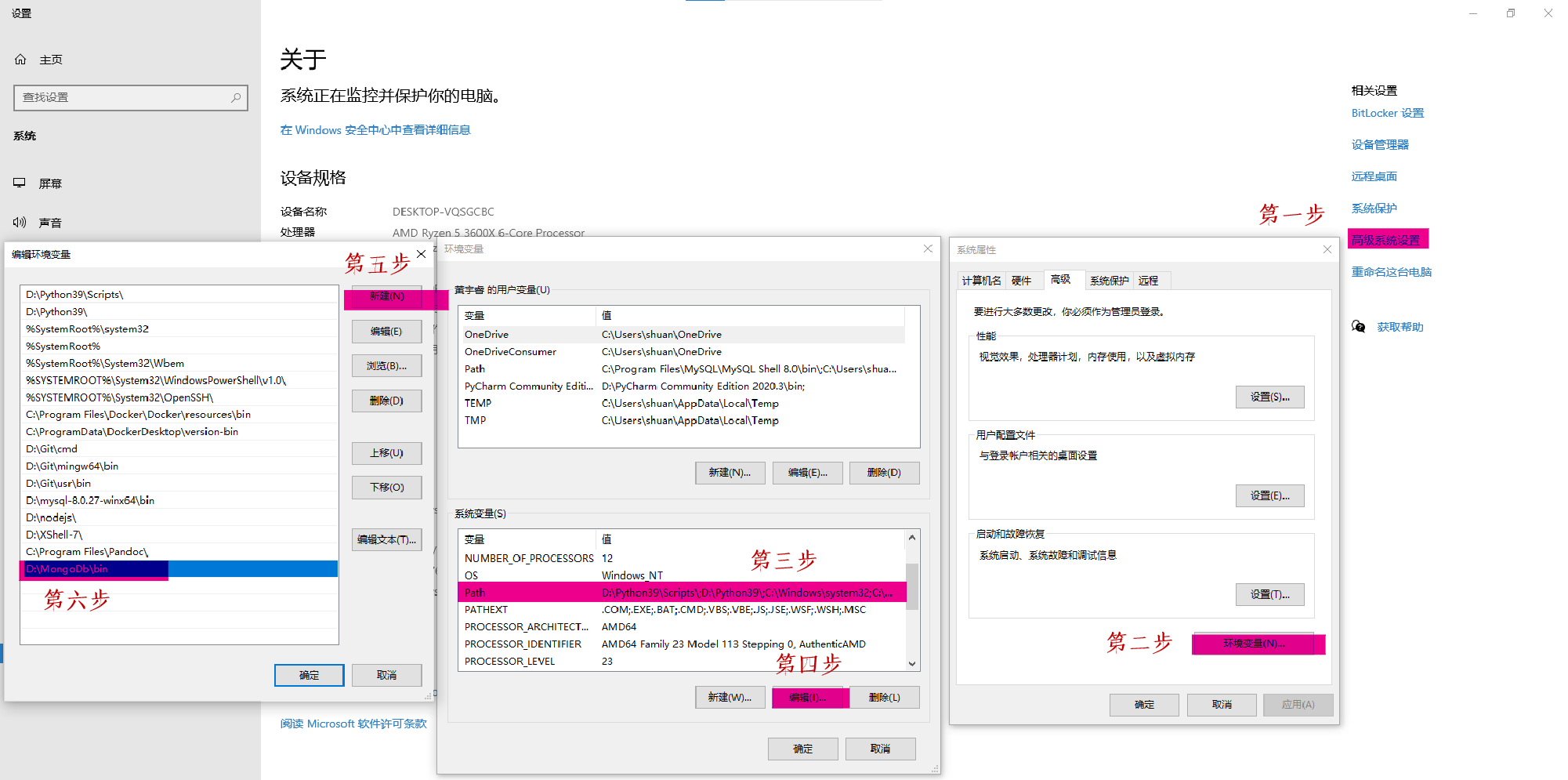
Task: Open the 声音 sound settings icon
Action: 20,223
